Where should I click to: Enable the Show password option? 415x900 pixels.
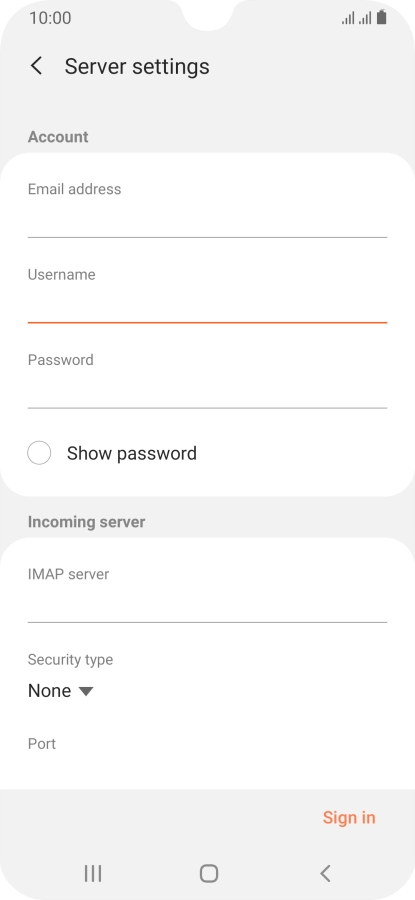pyautogui.click(x=39, y=453)
